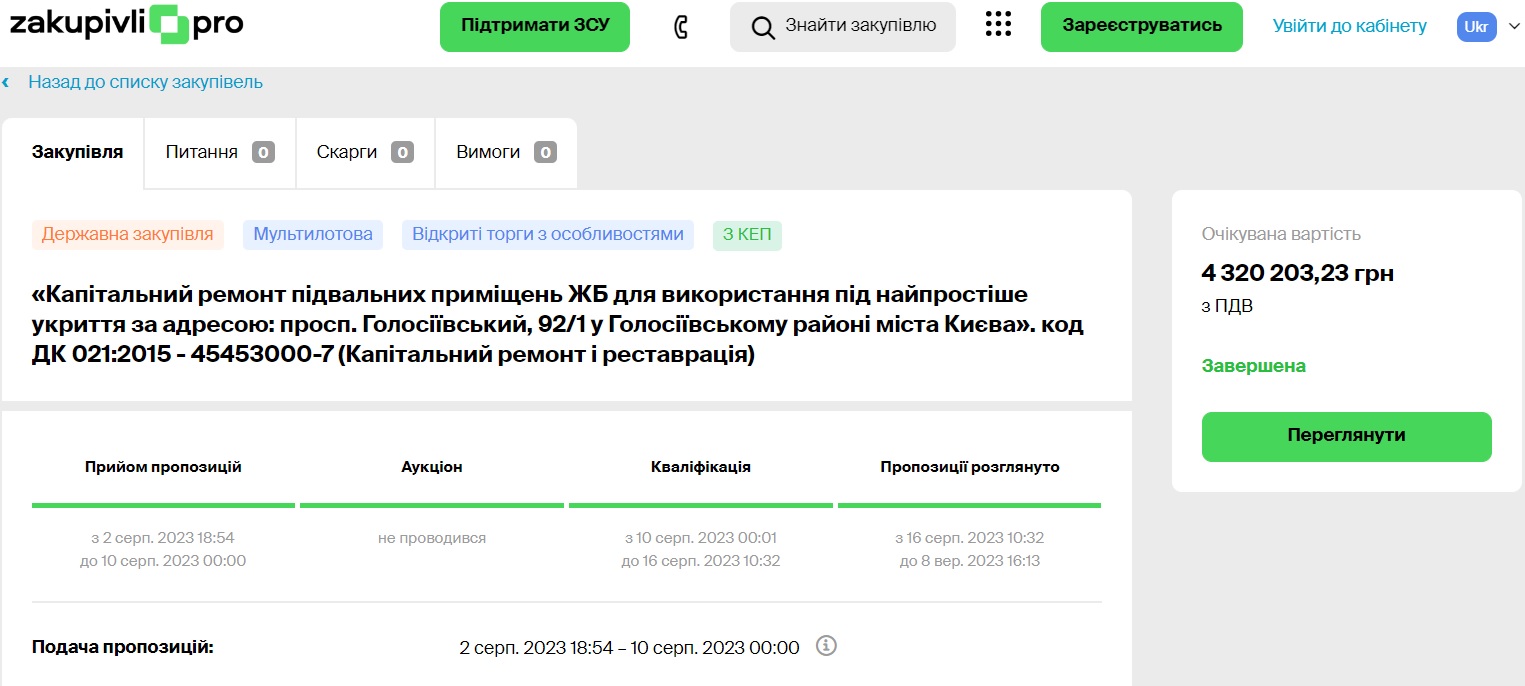
Task: Click the Відкриті торги з особливостями tag
Action: (547, 234)
